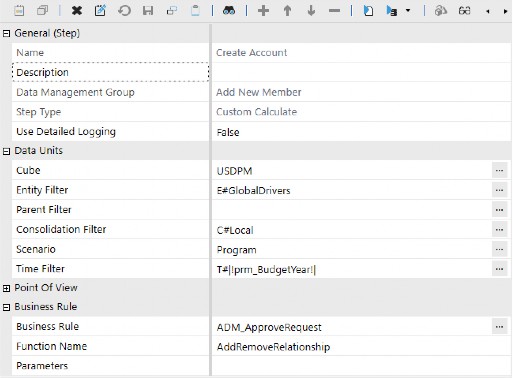Image resolution: width=513 pixels, height=378 pixels.
Task: Click the floppy disk save icon
Action: click(x=148, y=11)
